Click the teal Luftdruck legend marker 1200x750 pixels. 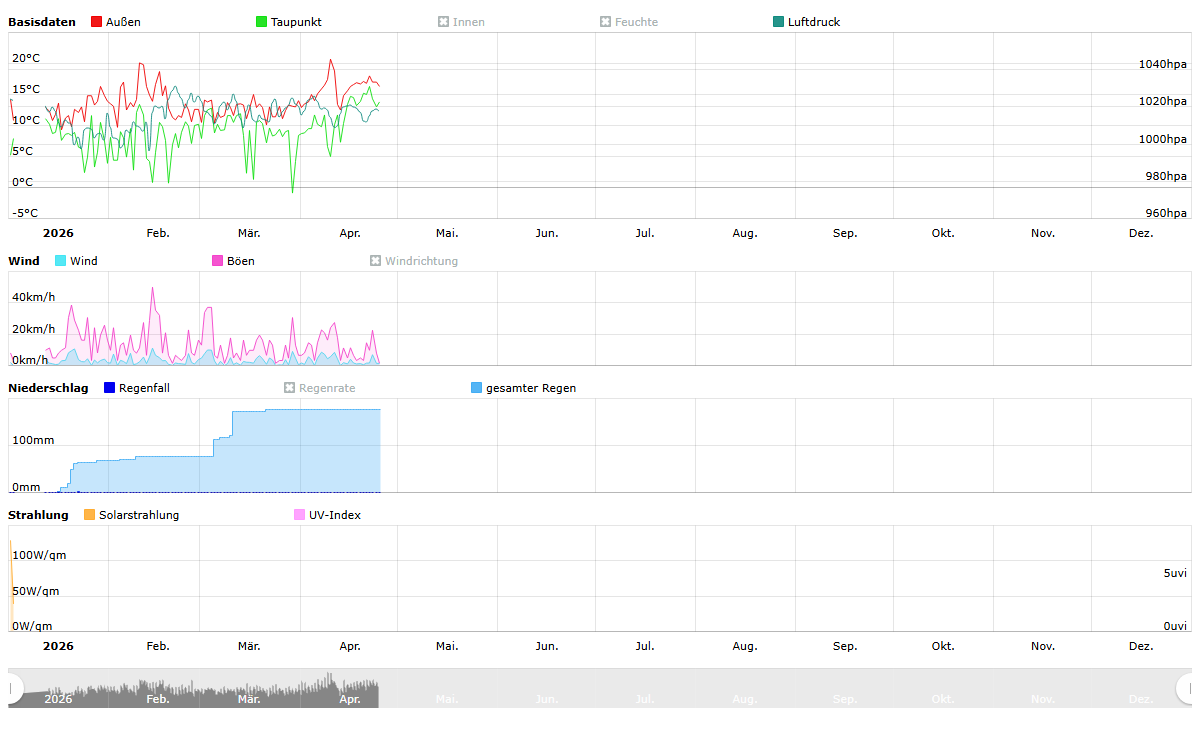[779, 22]
